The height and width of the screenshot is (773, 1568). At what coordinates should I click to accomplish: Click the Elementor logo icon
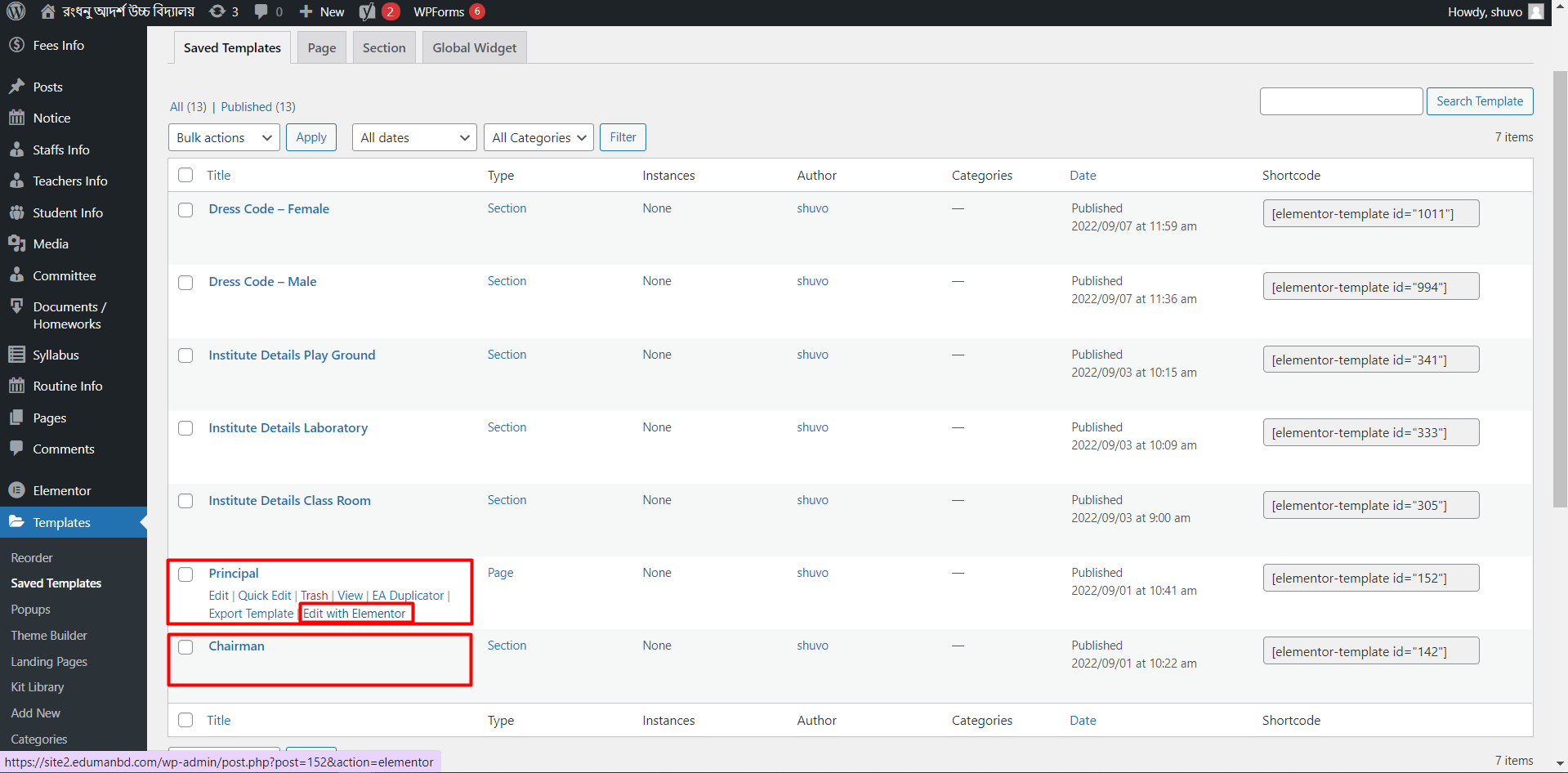[x=16, y=490]
